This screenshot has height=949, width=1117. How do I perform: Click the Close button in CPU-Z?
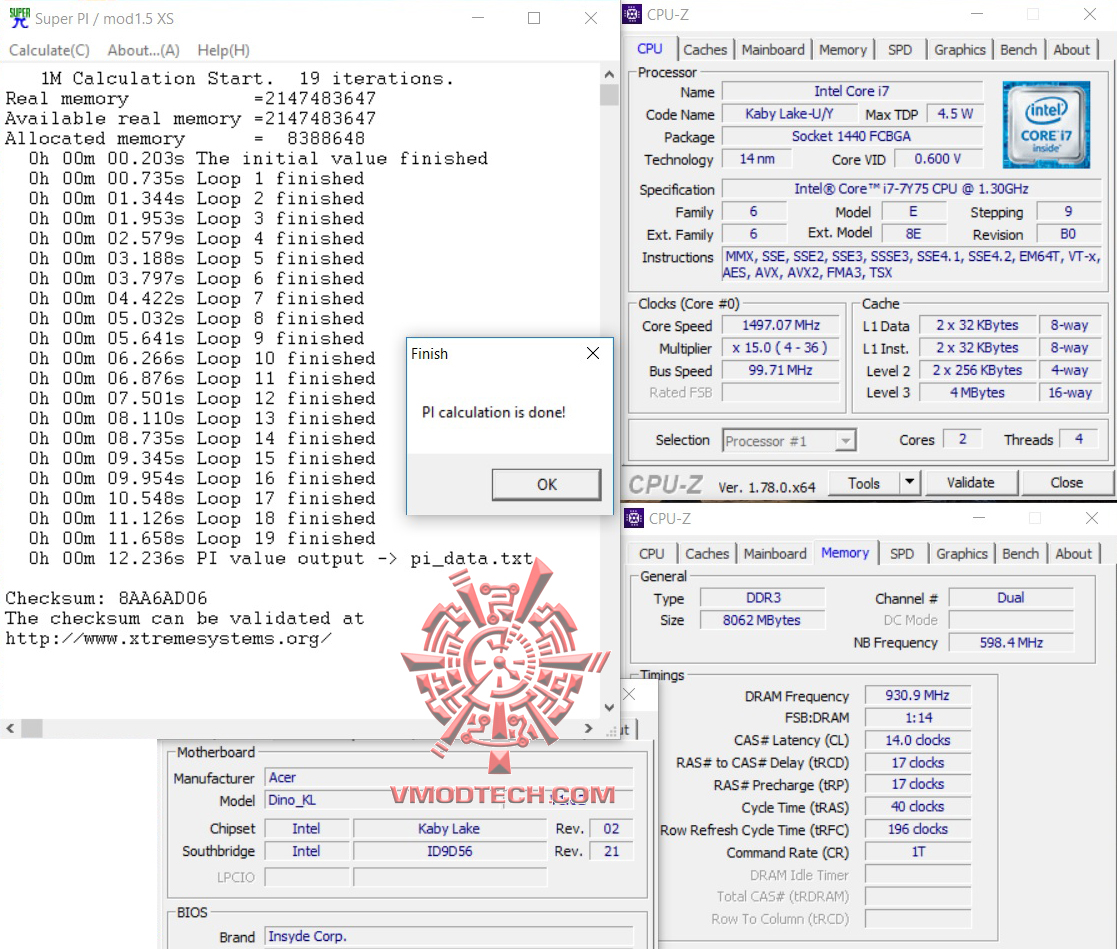pyautogui.click(x=1066, y=483)
